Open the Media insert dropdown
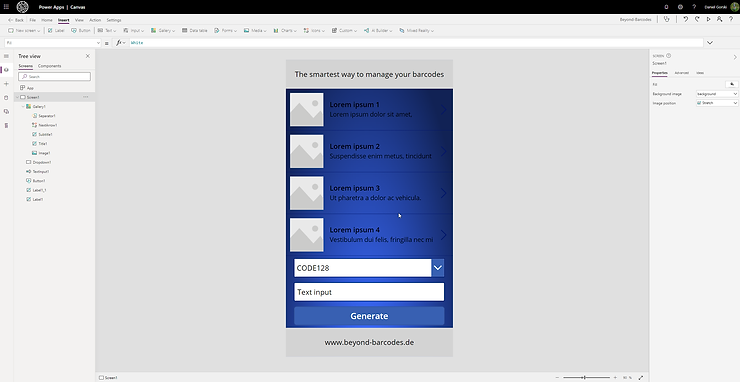The height and width of the screenshot is (382, 740). coord(255,30)
